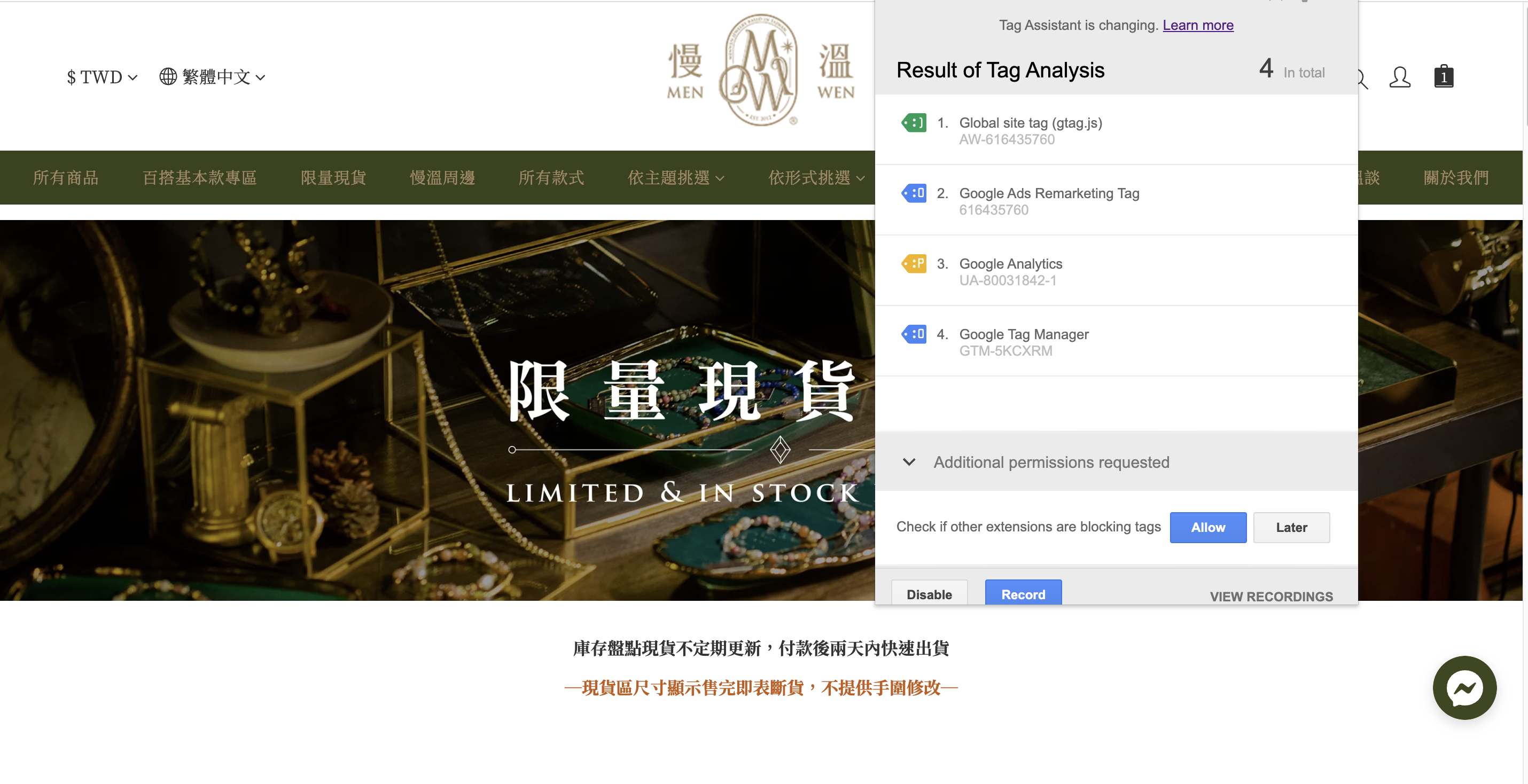Click the yellow Google Analytics tag icon
The width and height of the screenshot is (1528, 784).
pos(914,263)
